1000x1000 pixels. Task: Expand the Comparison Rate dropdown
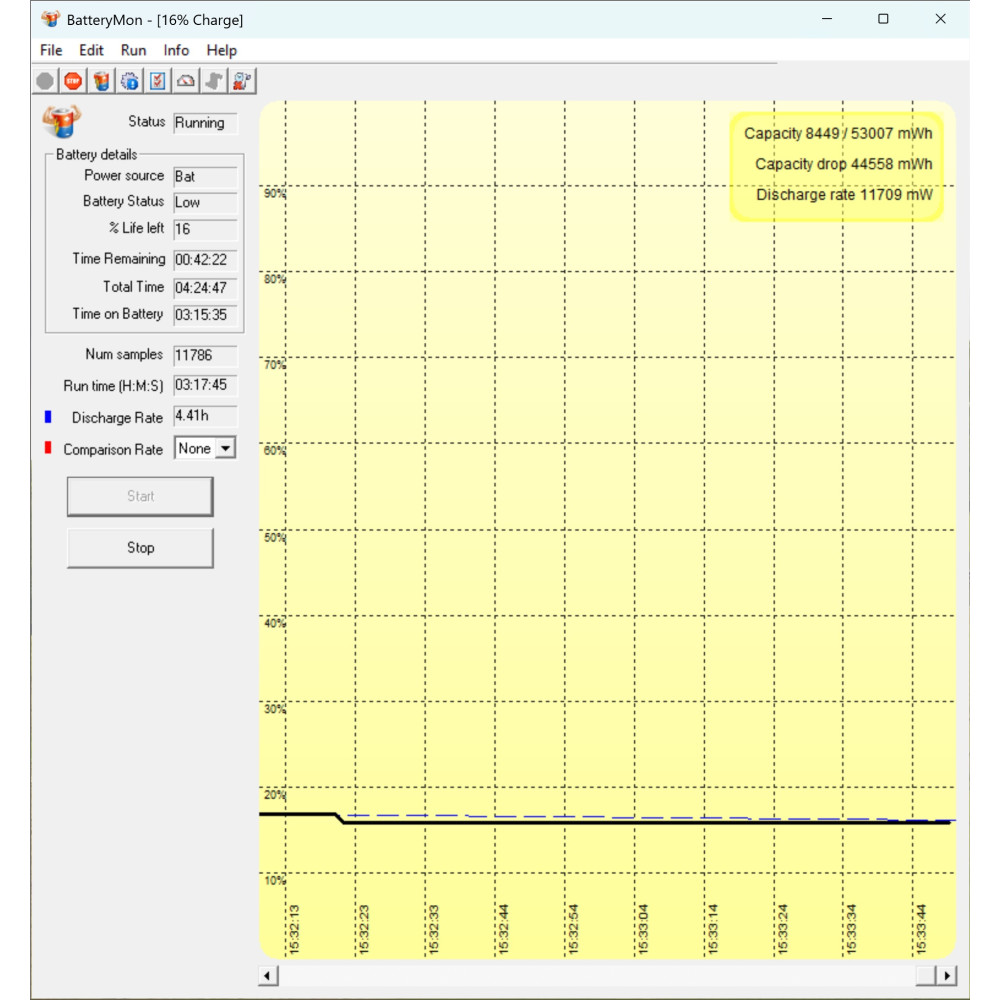pyautogui.click(x=225, y=449)
